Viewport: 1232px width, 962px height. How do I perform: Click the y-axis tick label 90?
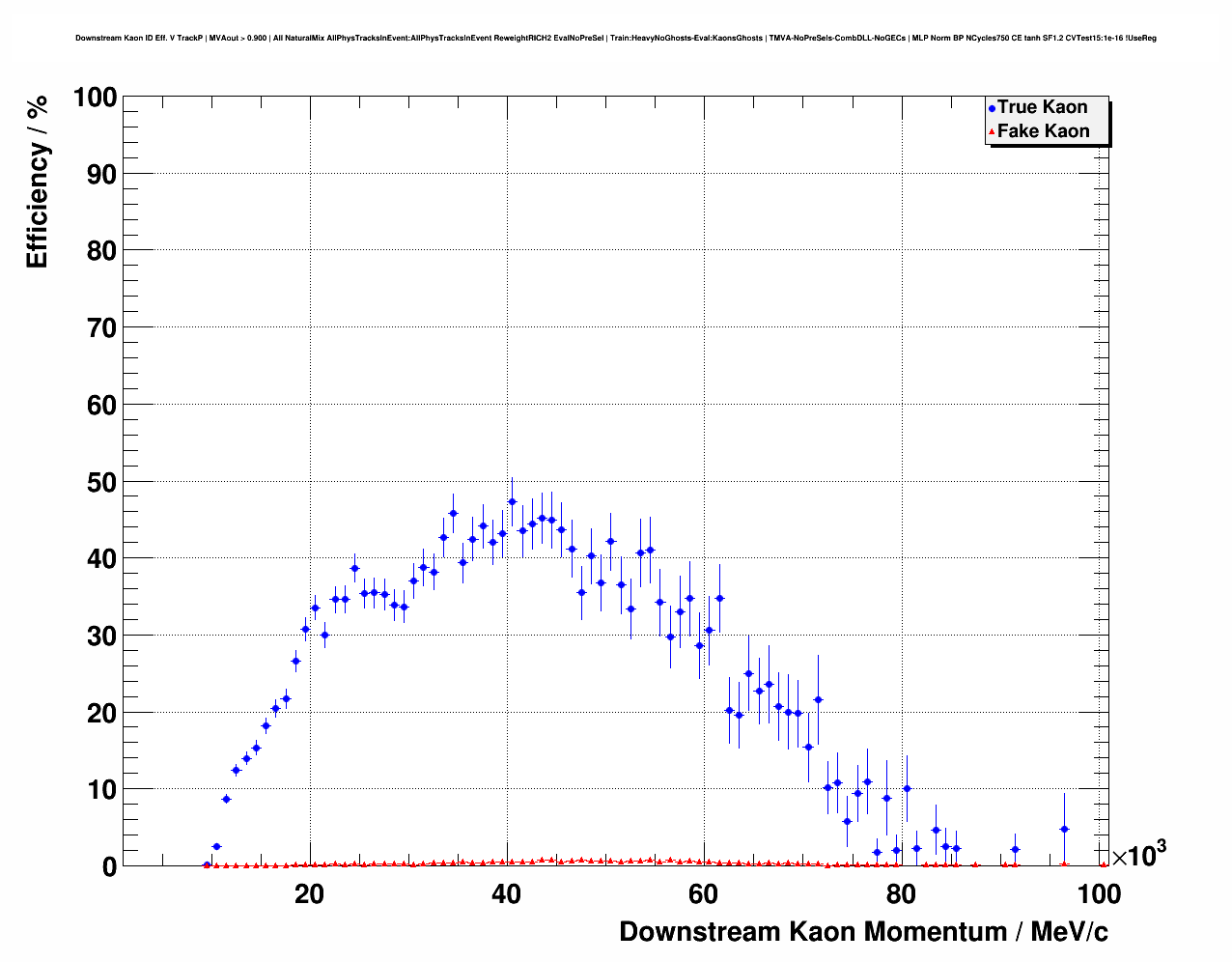click(95, 175)
